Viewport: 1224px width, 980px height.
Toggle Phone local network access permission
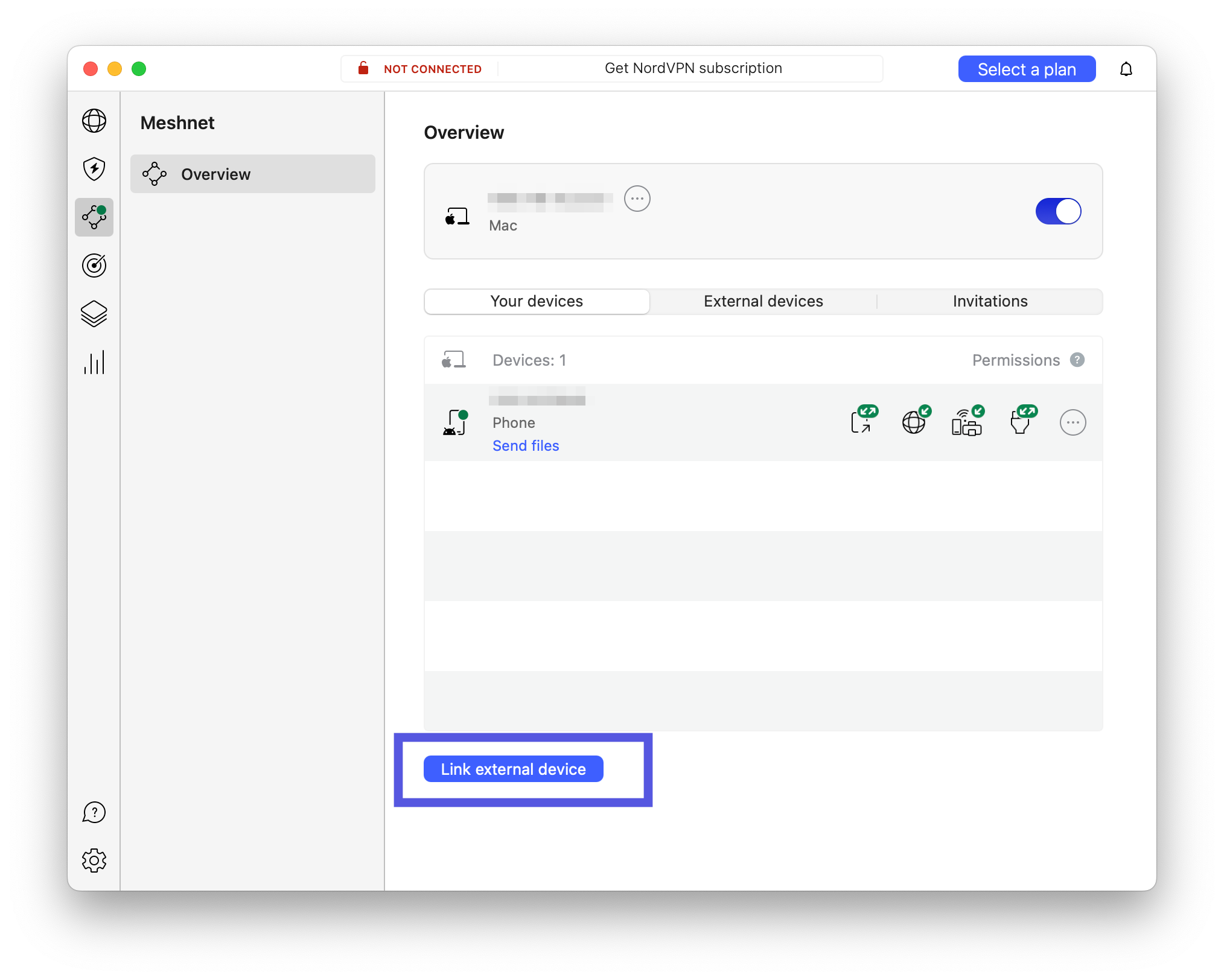click(x=968, y=421)
